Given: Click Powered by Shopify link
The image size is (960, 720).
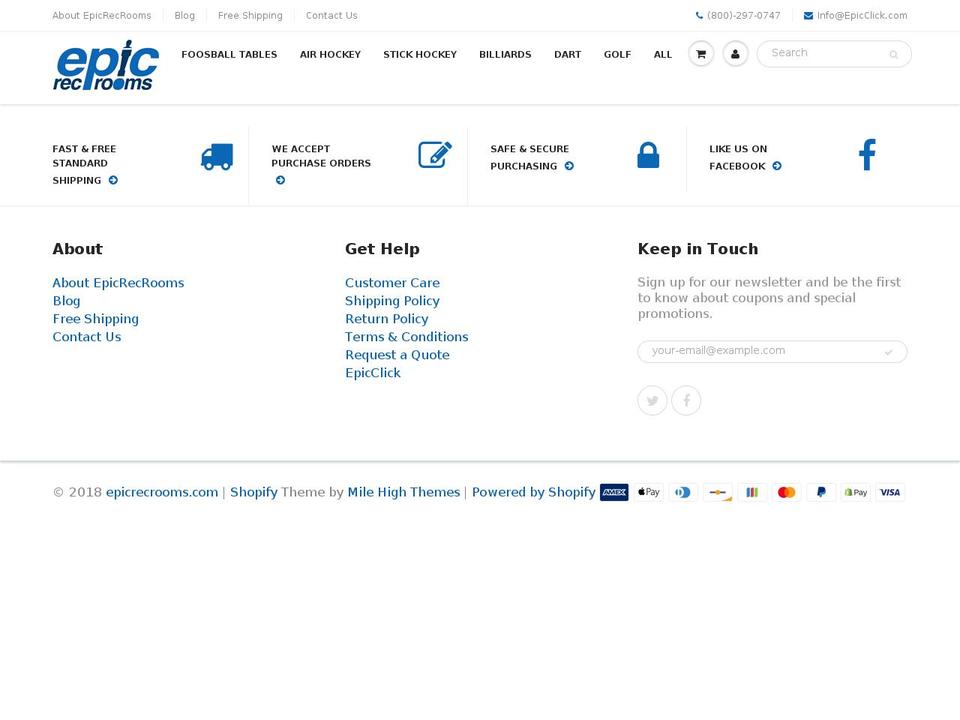Looking at the screenshot, I should pos(533,492).
